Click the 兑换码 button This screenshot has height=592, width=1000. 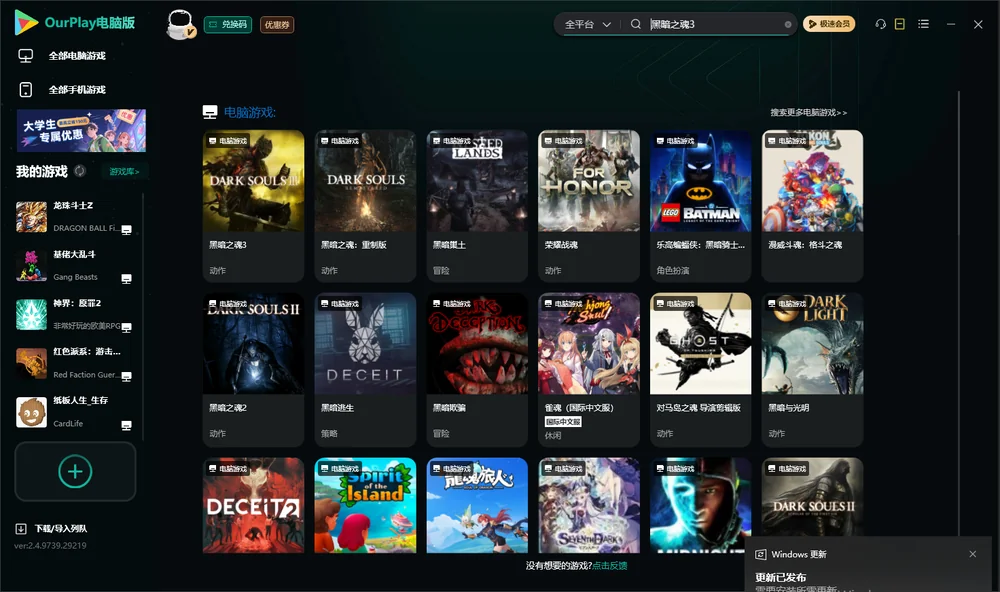click(x=228, y=25)
